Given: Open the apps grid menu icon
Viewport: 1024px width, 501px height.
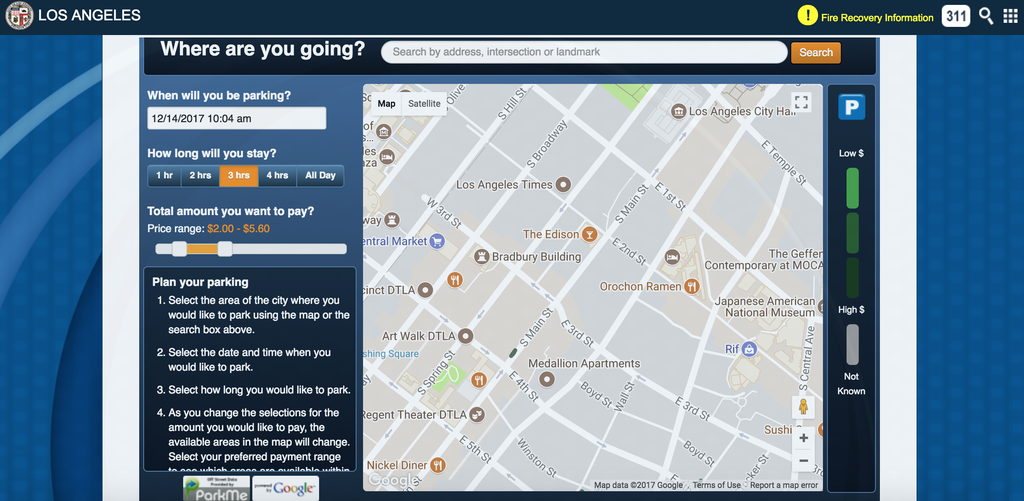Looking at the screenshot, I should [x=1010, y=16].
